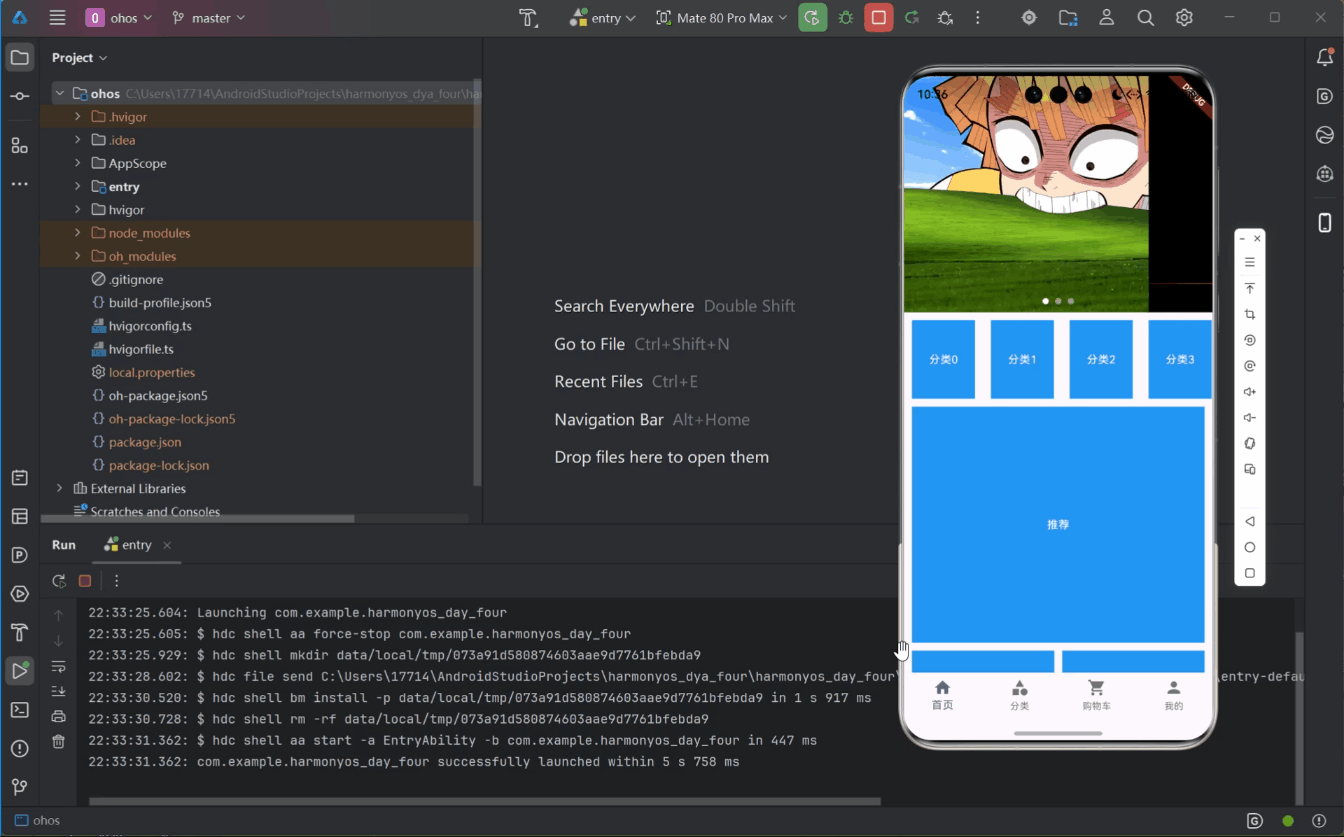Image resolution: width=1344 pixels, height=837 pixels.
Task: Click the Print icon in console gutter
Action: 58,716
